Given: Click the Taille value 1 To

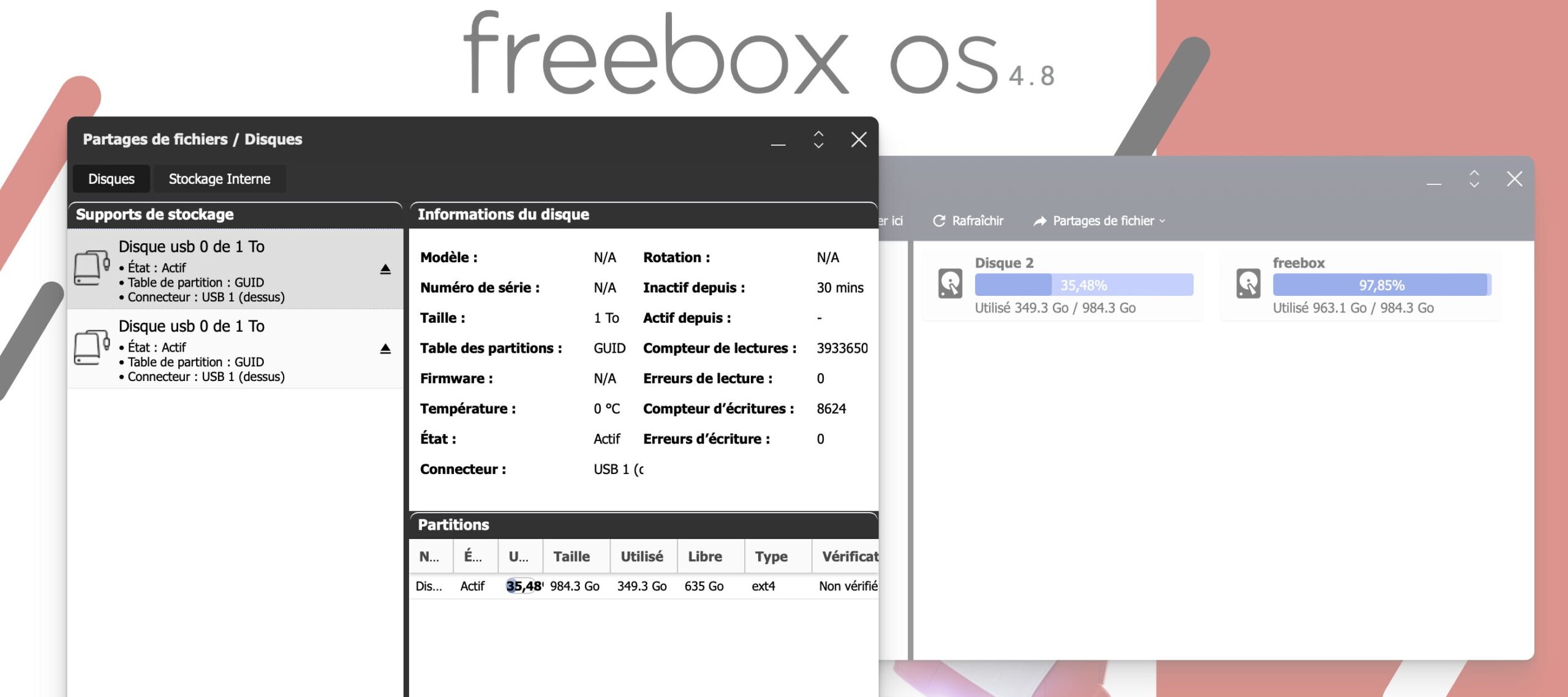Looking at the screenshot, I should [606, 318].
